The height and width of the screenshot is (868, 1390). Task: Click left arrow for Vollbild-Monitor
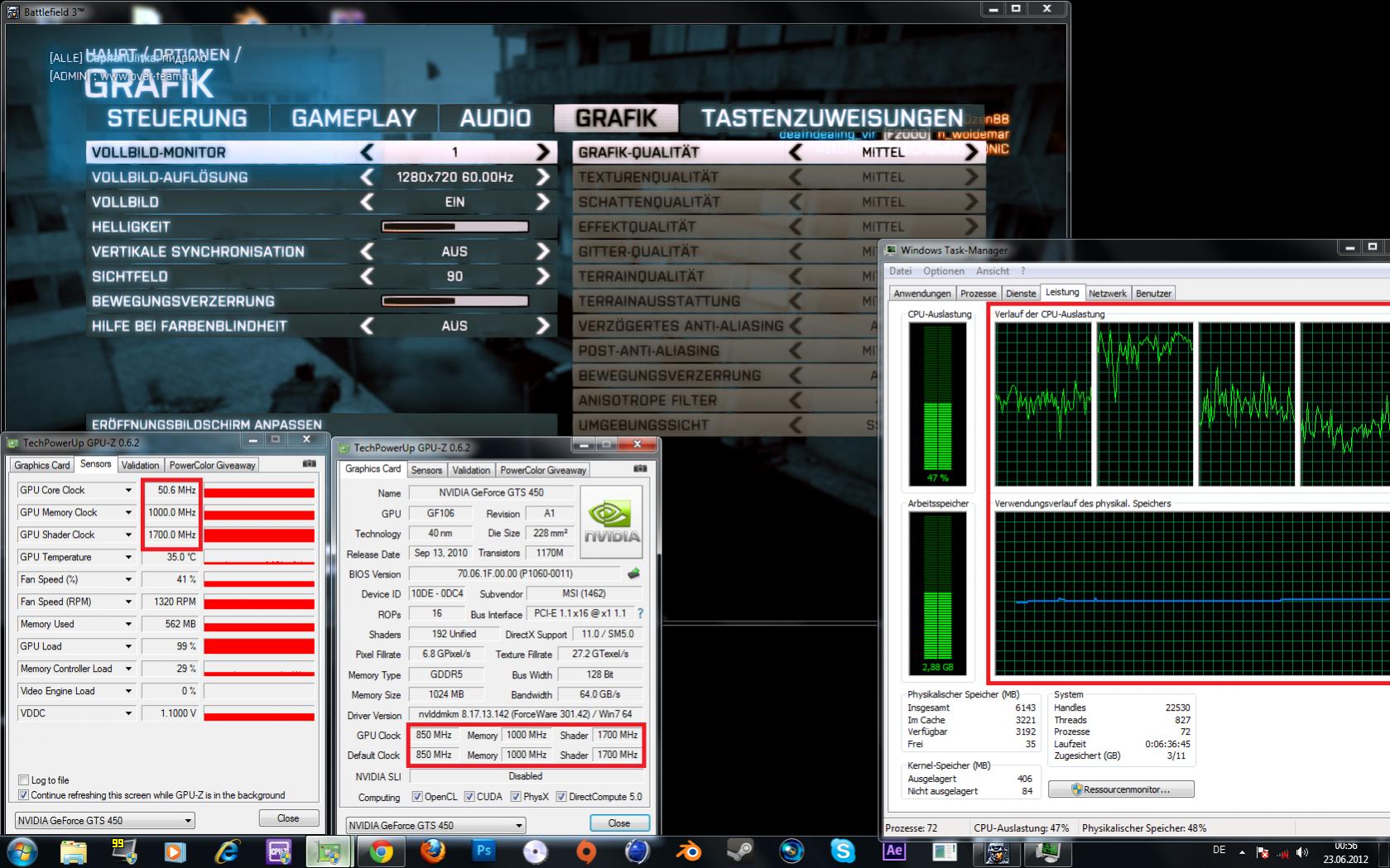(367, 152)
